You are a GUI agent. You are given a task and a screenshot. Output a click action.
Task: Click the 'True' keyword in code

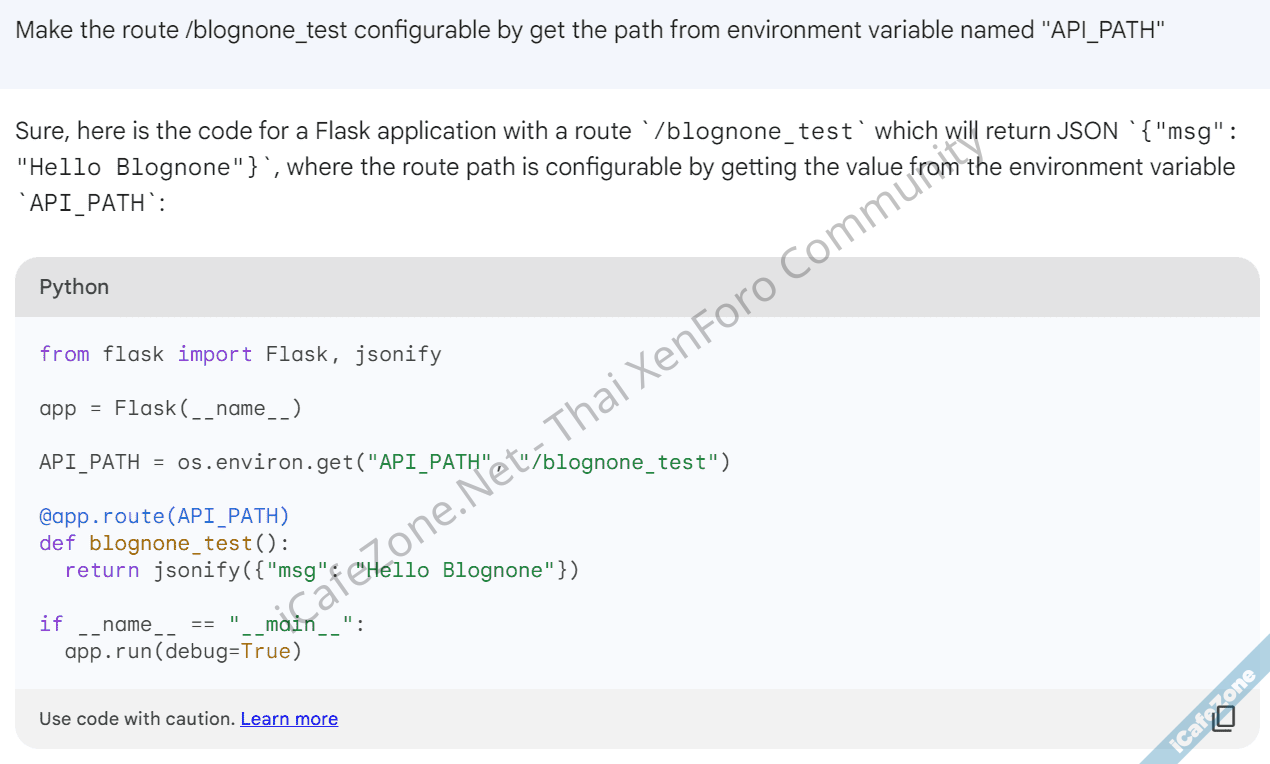265,651
